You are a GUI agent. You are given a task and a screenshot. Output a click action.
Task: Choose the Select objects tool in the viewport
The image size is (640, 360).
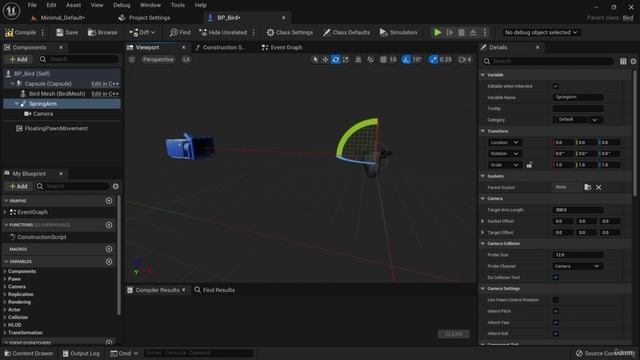point(315,60)
